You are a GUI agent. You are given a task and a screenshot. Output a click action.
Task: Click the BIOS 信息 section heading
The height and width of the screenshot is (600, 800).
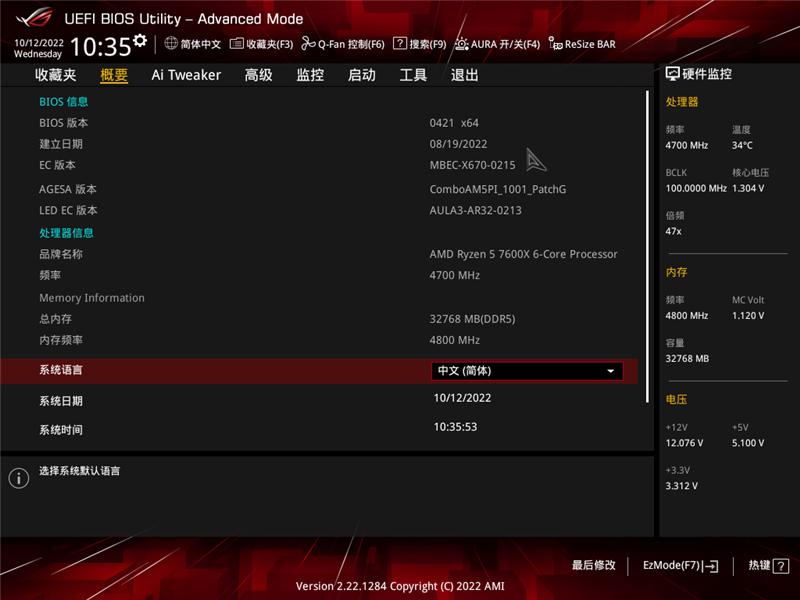[64, 102]
